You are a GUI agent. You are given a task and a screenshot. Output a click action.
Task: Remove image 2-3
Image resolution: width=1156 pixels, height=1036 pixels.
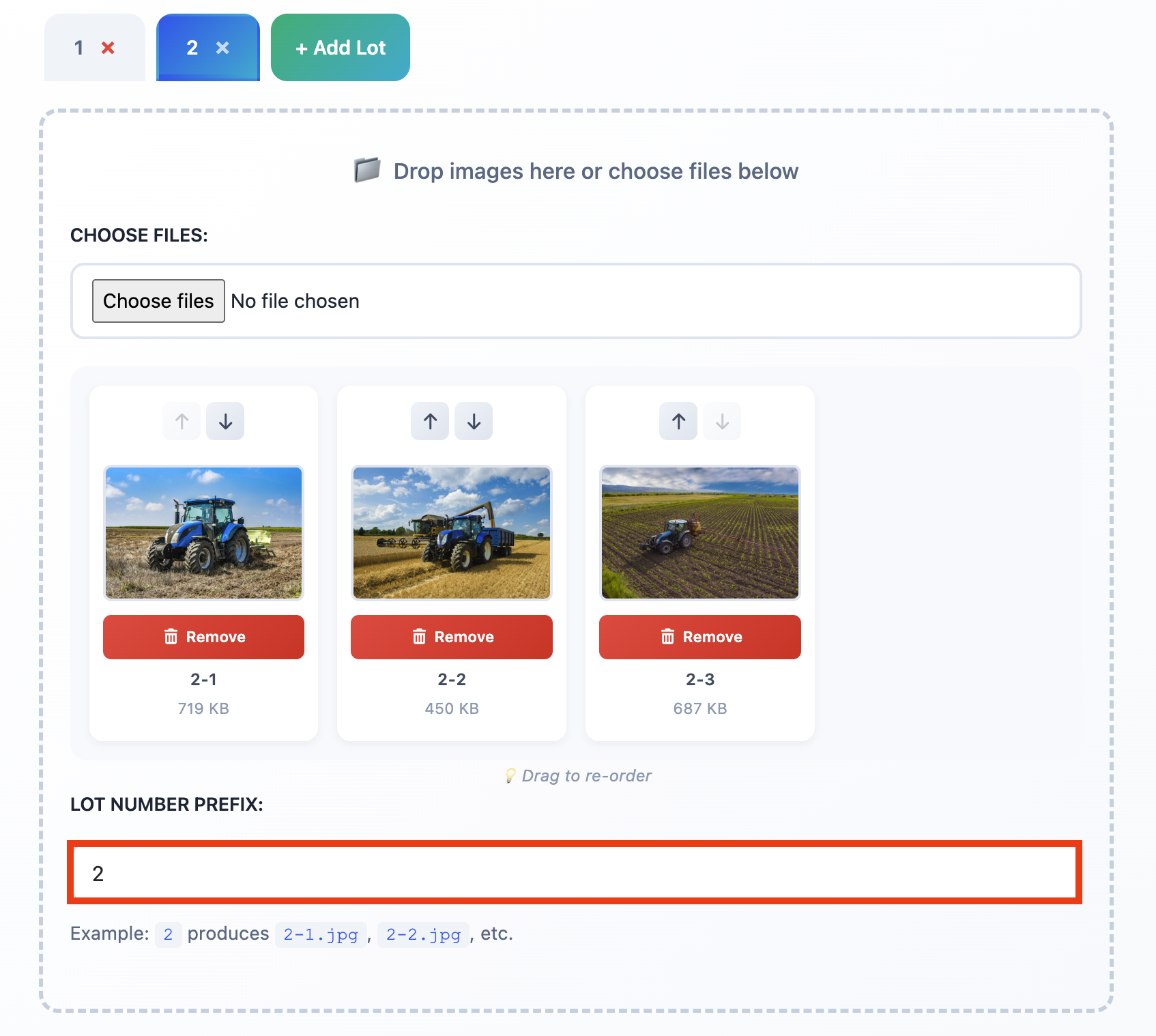700,637
